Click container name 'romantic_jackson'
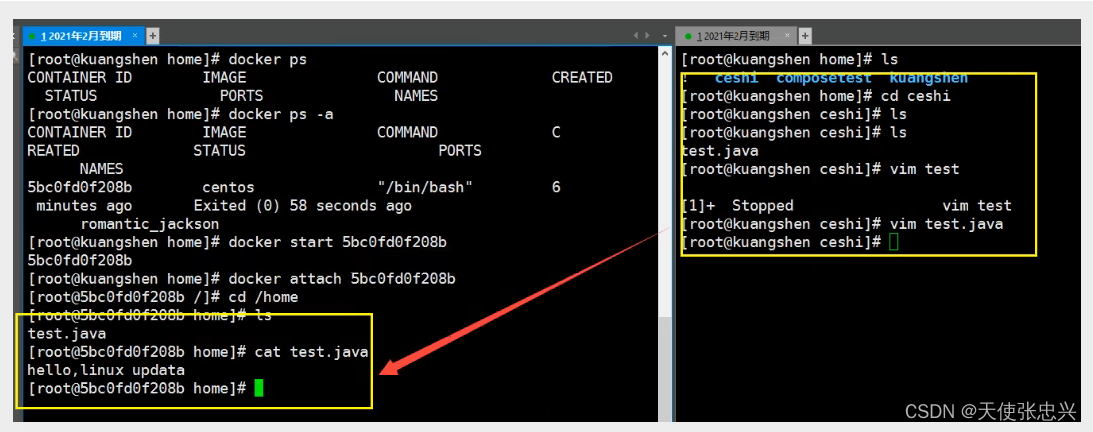Image resolution: width=1093 pixels, height=432 pixels. click(150, 224)
